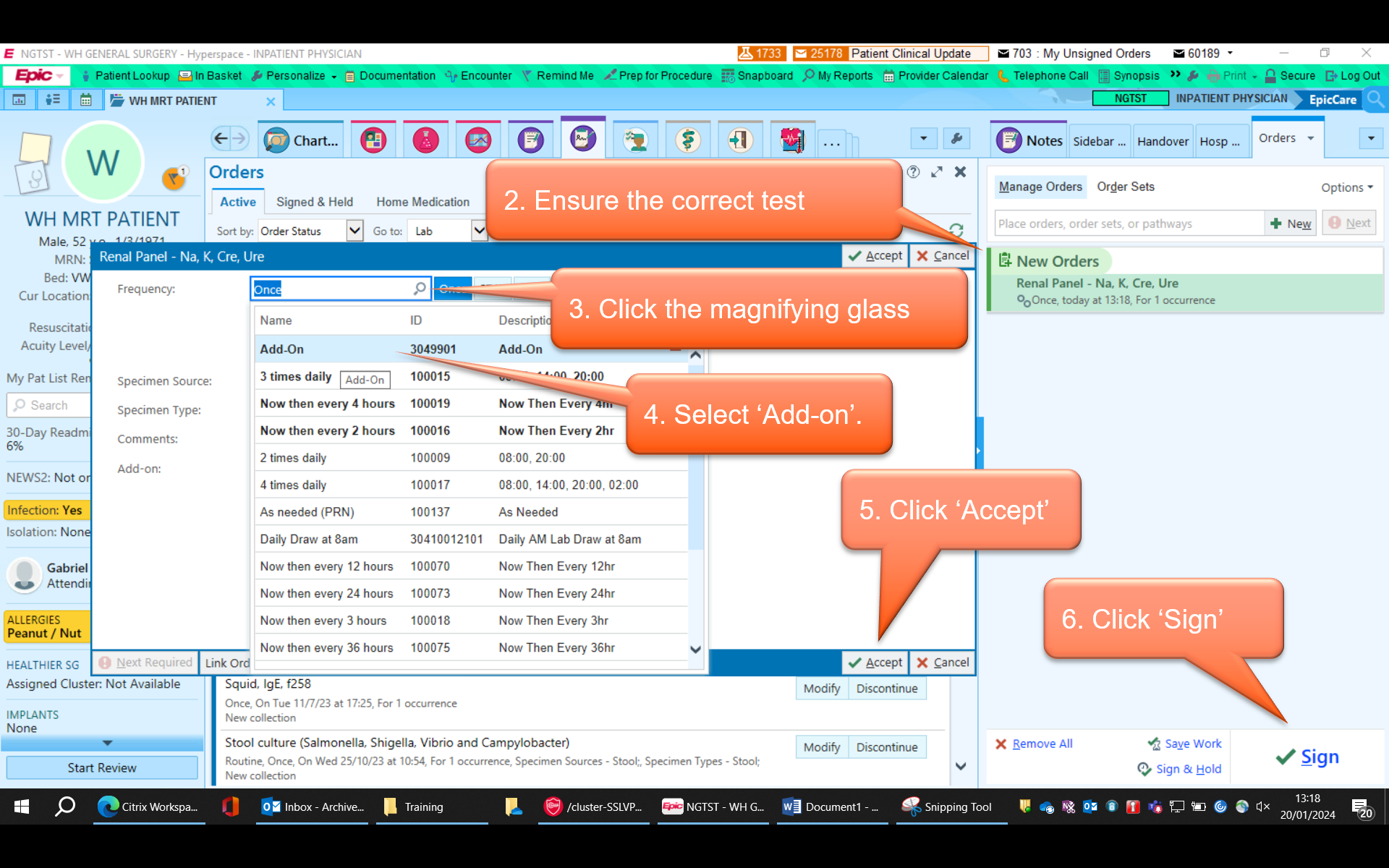The width and height of the screenshot is (1389, 868).
Task: Click the frequency magnifying glass icon
Action: [420, 289]
